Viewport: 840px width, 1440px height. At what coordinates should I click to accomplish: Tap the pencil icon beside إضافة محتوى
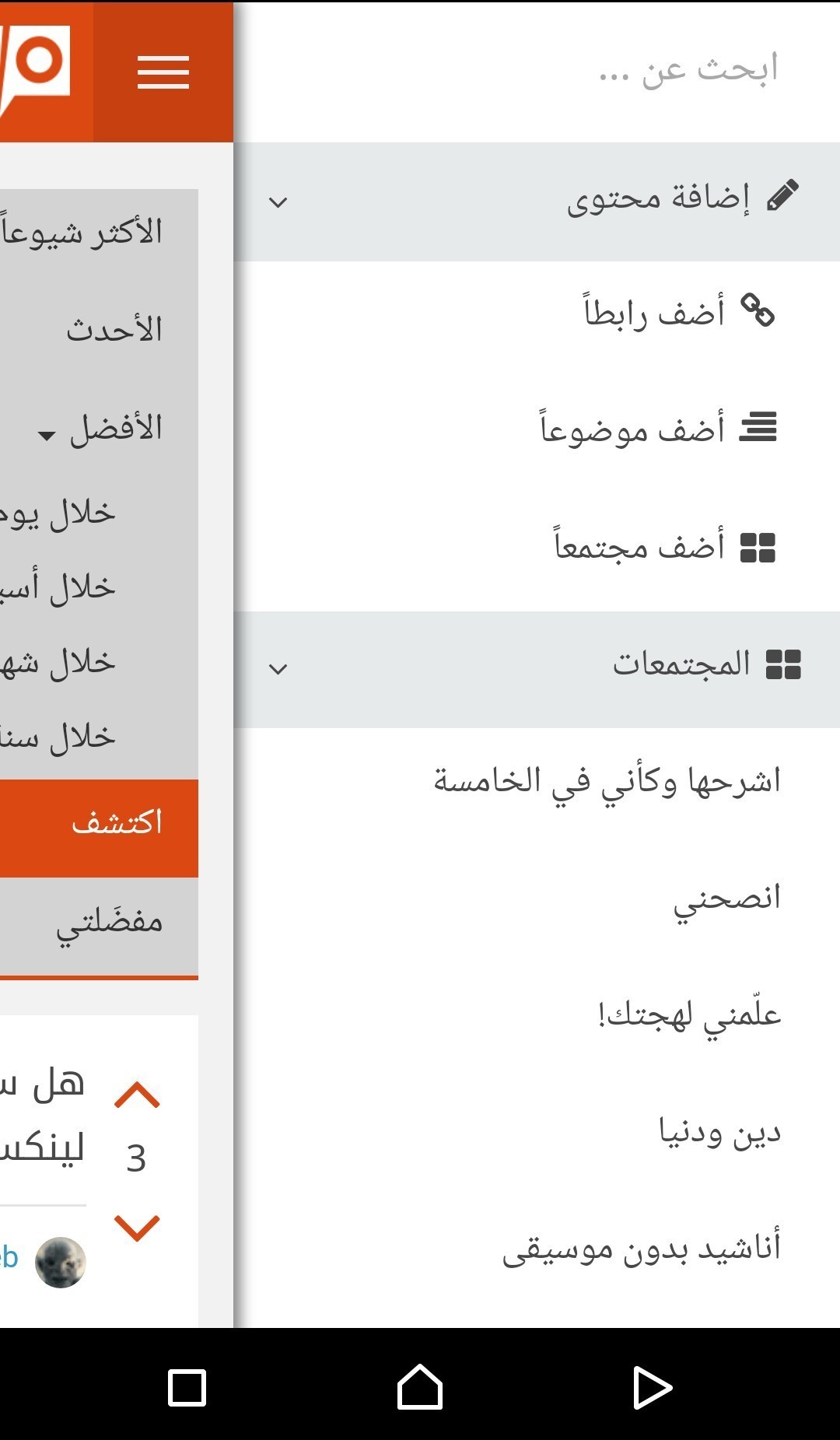pos(782,195)
